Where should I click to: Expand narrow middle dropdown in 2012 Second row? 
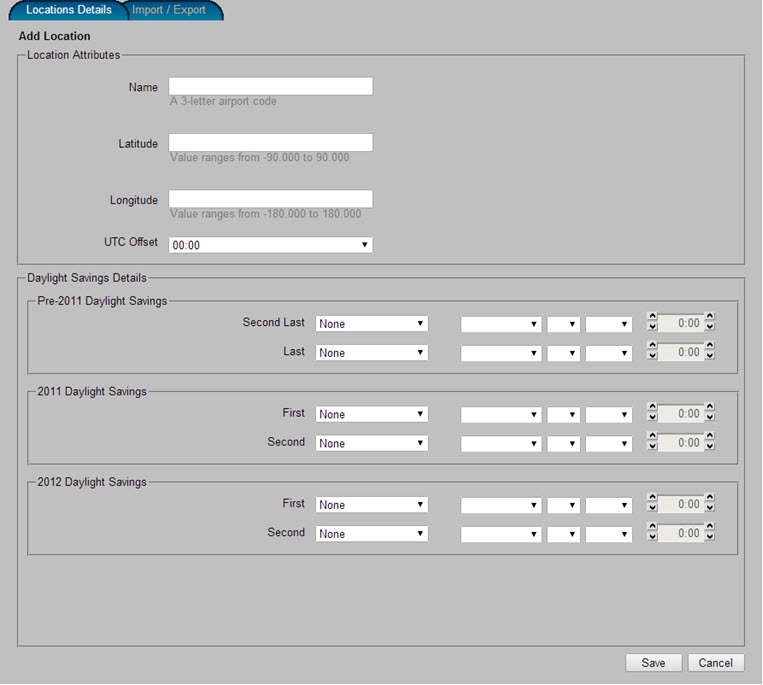(x=563, y=534)
